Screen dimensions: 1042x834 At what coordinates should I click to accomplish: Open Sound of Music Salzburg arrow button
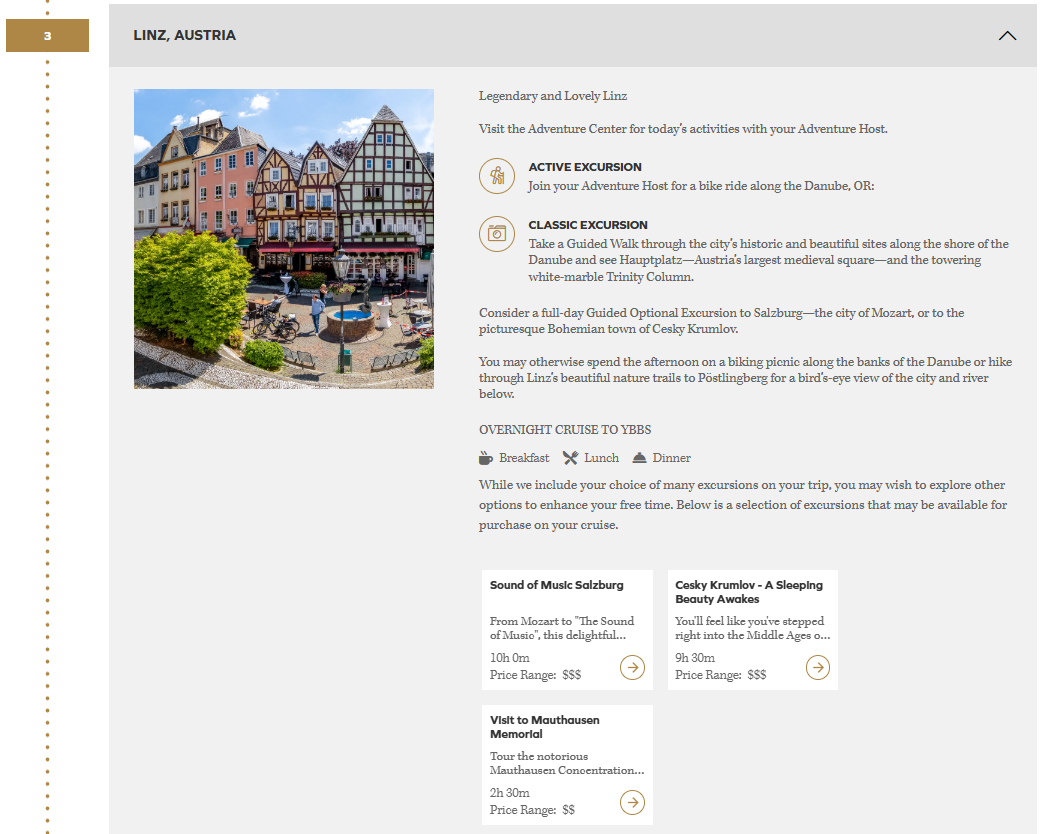(632, 667)
